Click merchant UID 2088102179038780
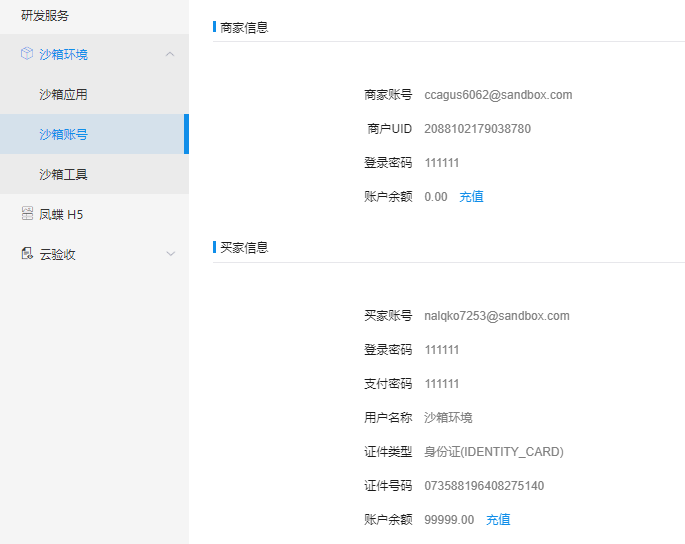The image size is (685, 544). coord(477,129)
